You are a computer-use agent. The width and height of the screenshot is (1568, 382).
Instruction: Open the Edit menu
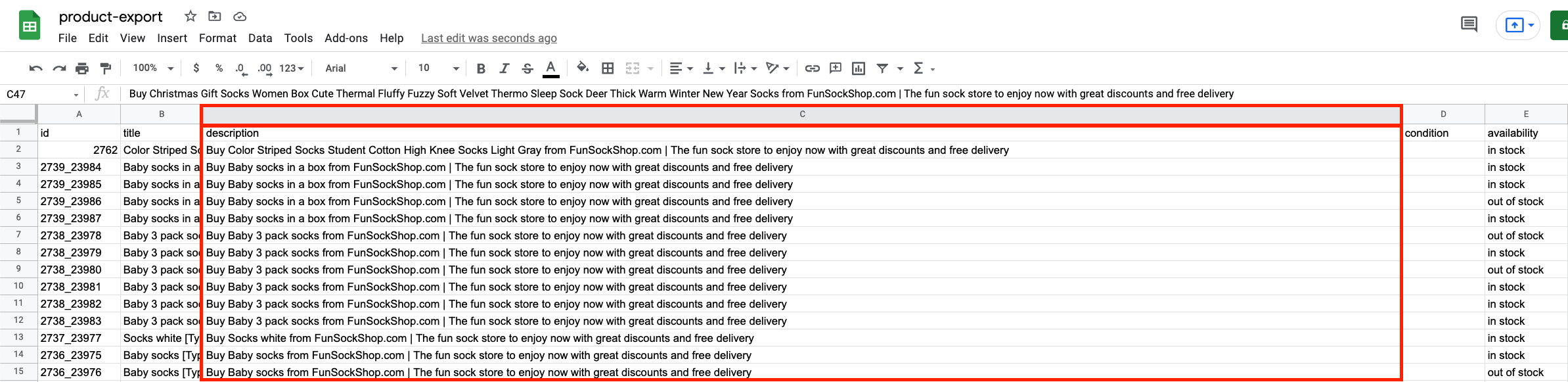[99, 38]
